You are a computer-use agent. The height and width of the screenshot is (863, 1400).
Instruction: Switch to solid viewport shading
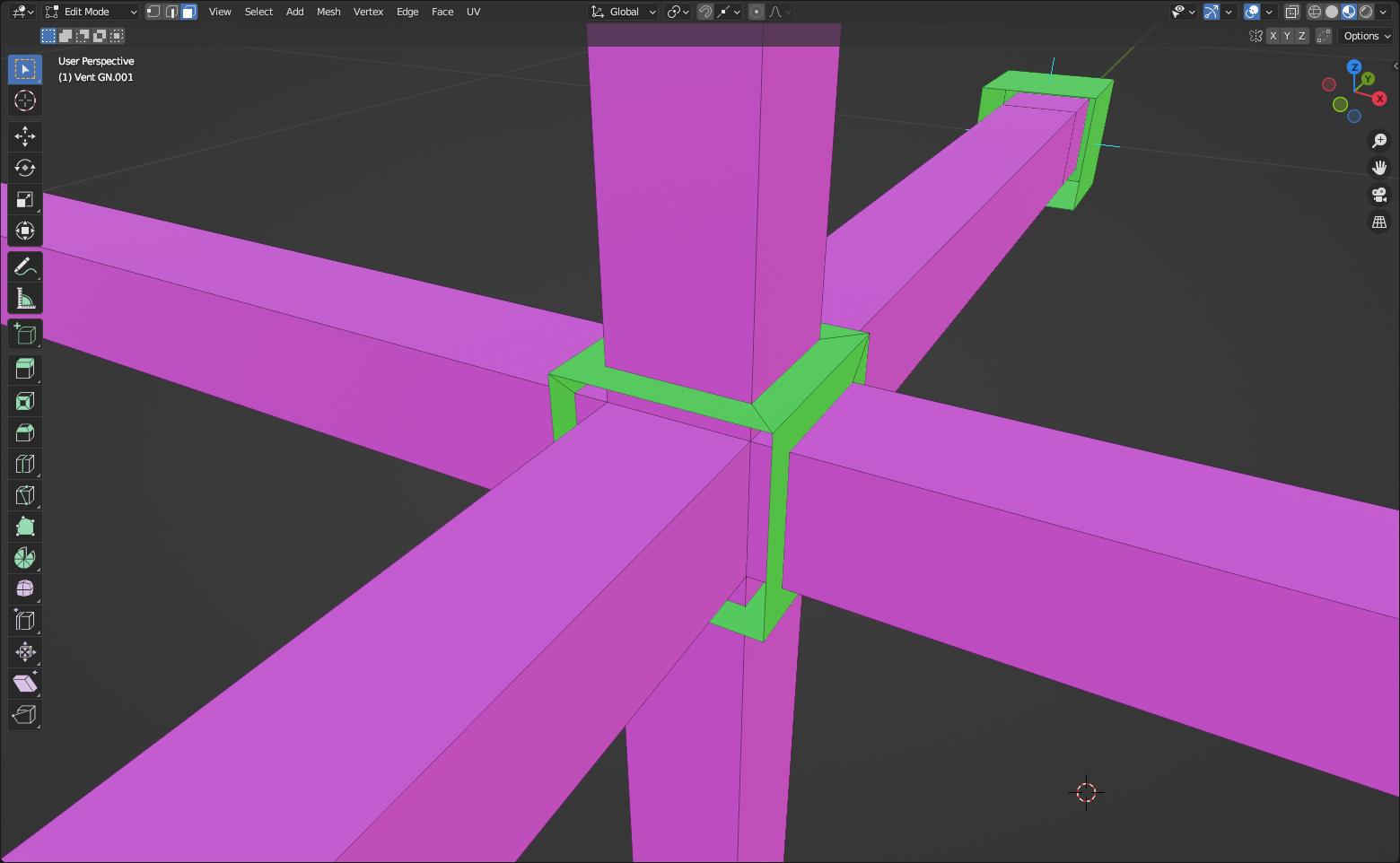pyautogui.click(x=1332, y=12)
